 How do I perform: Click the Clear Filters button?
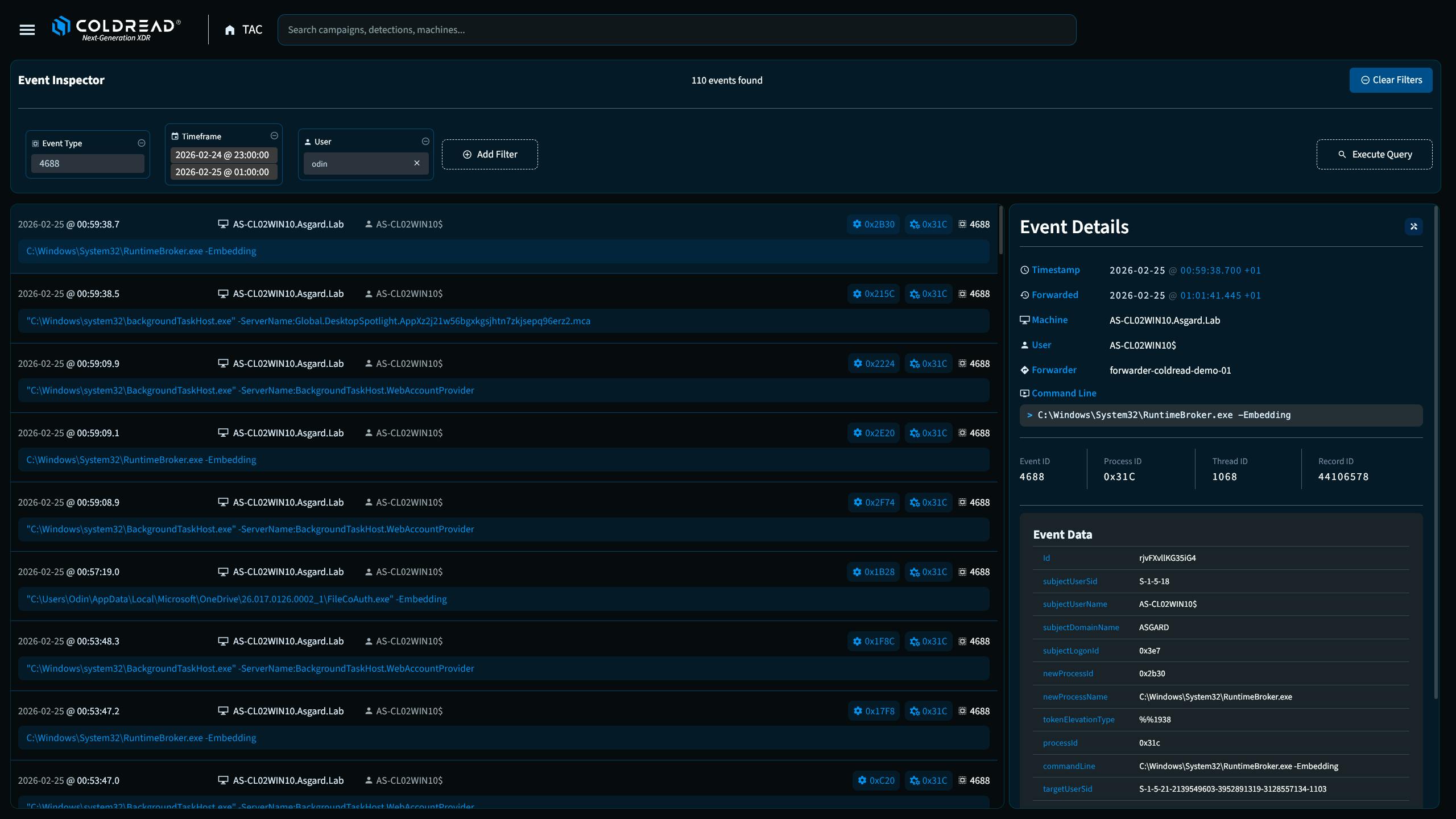click(x=1391, y=80)
